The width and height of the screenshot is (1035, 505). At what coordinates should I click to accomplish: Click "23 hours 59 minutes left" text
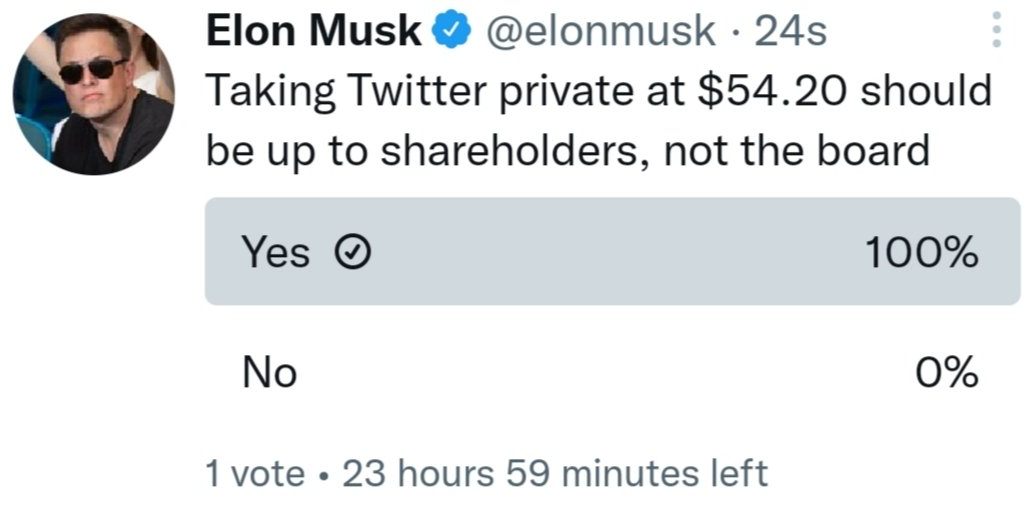555,473
